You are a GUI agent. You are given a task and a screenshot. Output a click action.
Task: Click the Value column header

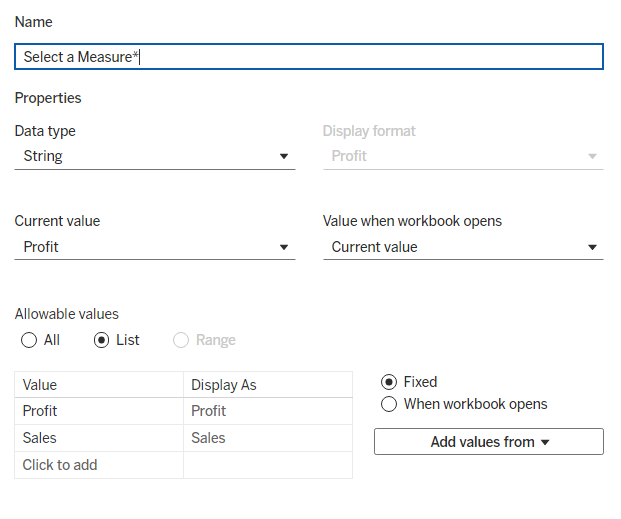point(99,385)
